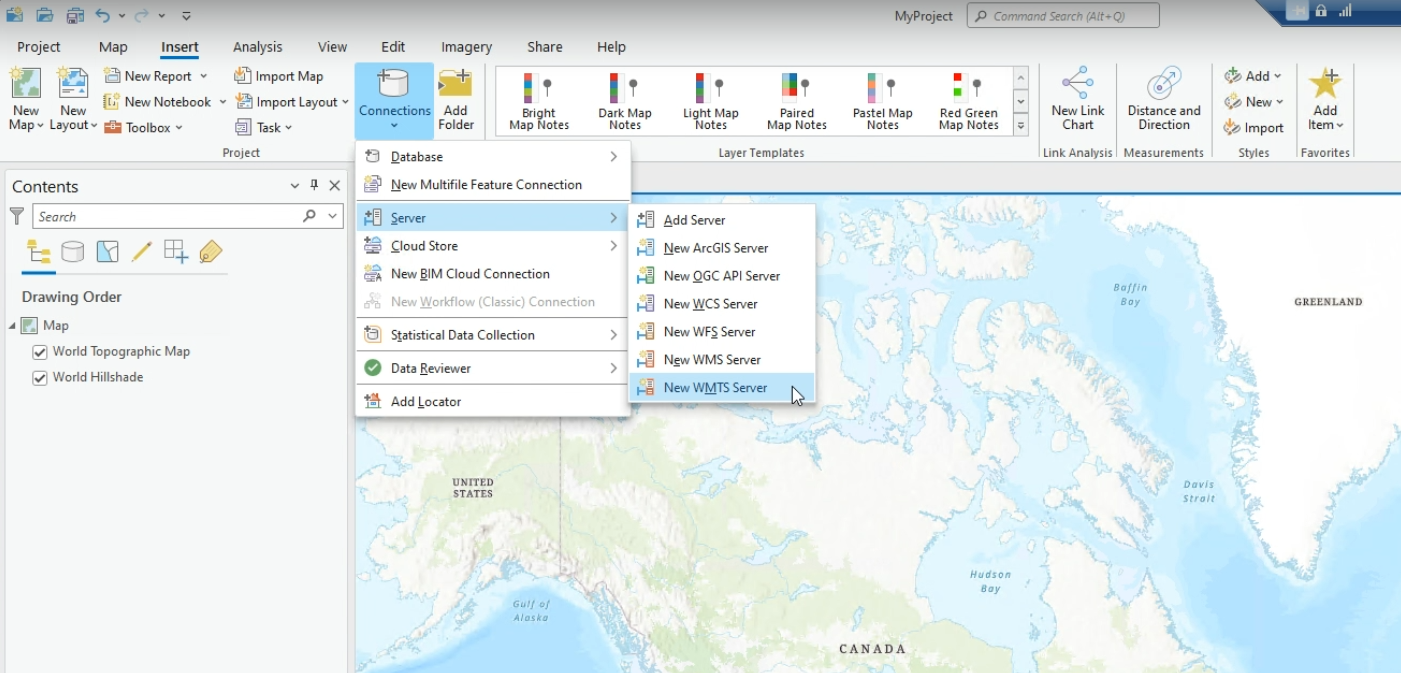Switch to the Analysis ribbon tab
Viewport: 1401px width, 673px height.
coord(258,47)
